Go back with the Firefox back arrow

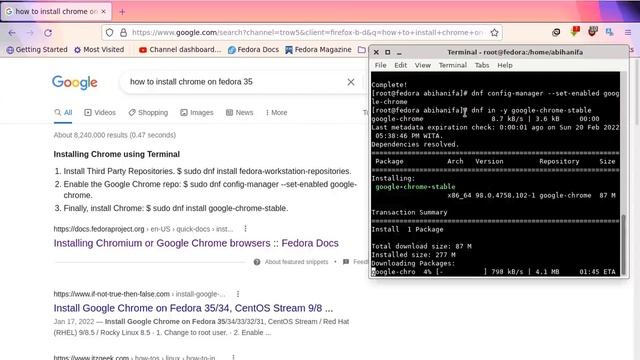click(12, 33)
